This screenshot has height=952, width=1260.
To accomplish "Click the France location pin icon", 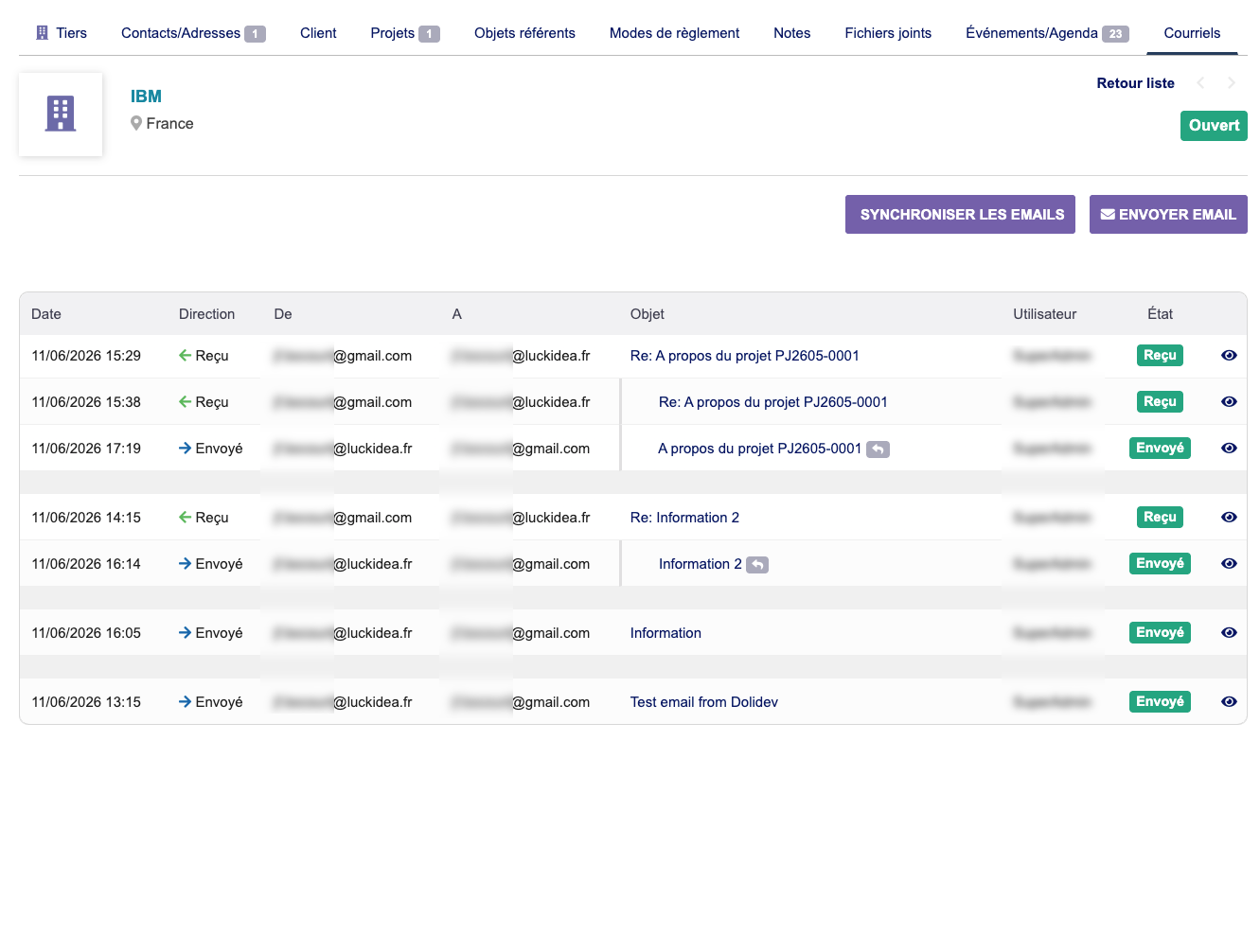I will pyautogui.click(x=136, y=124).
